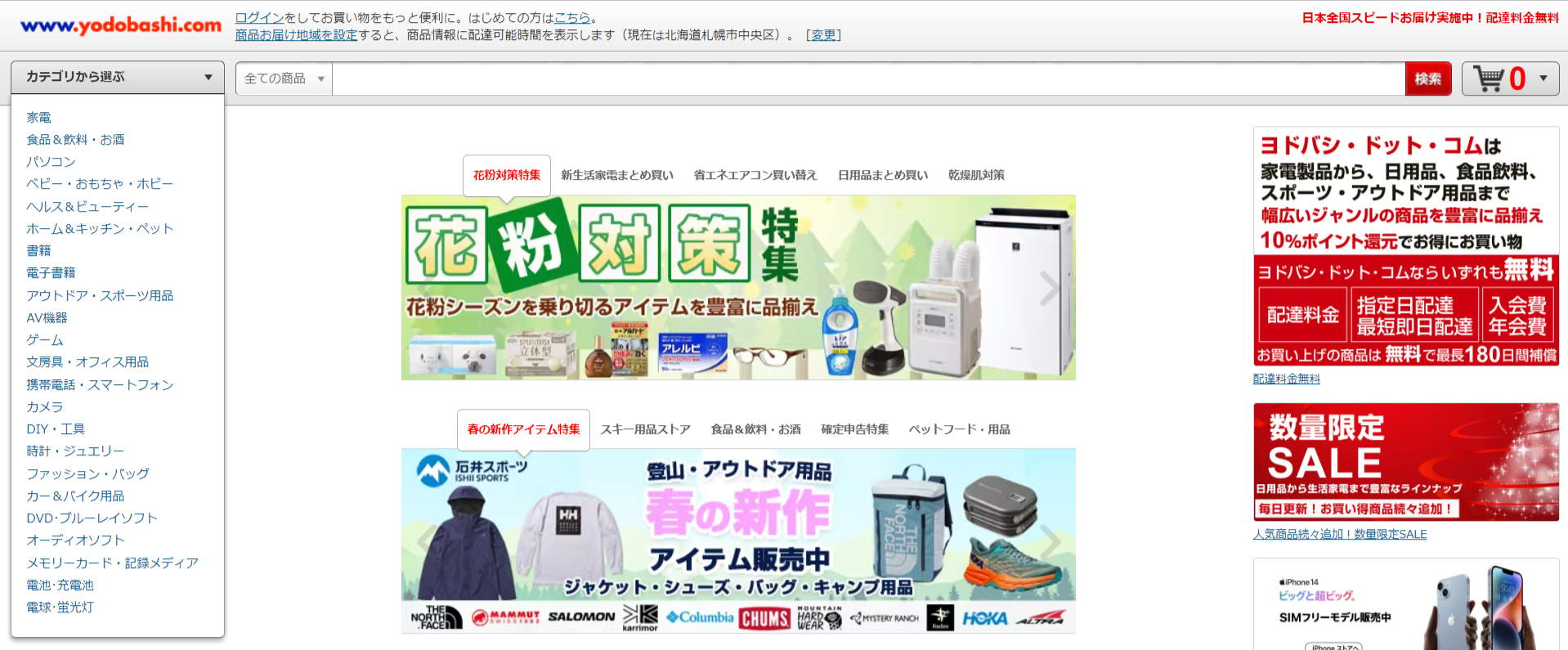Collapse the カテゴリから選ぶ menu
The image size is (1568, 650).
pyautogui.click(x=117, y=77)
